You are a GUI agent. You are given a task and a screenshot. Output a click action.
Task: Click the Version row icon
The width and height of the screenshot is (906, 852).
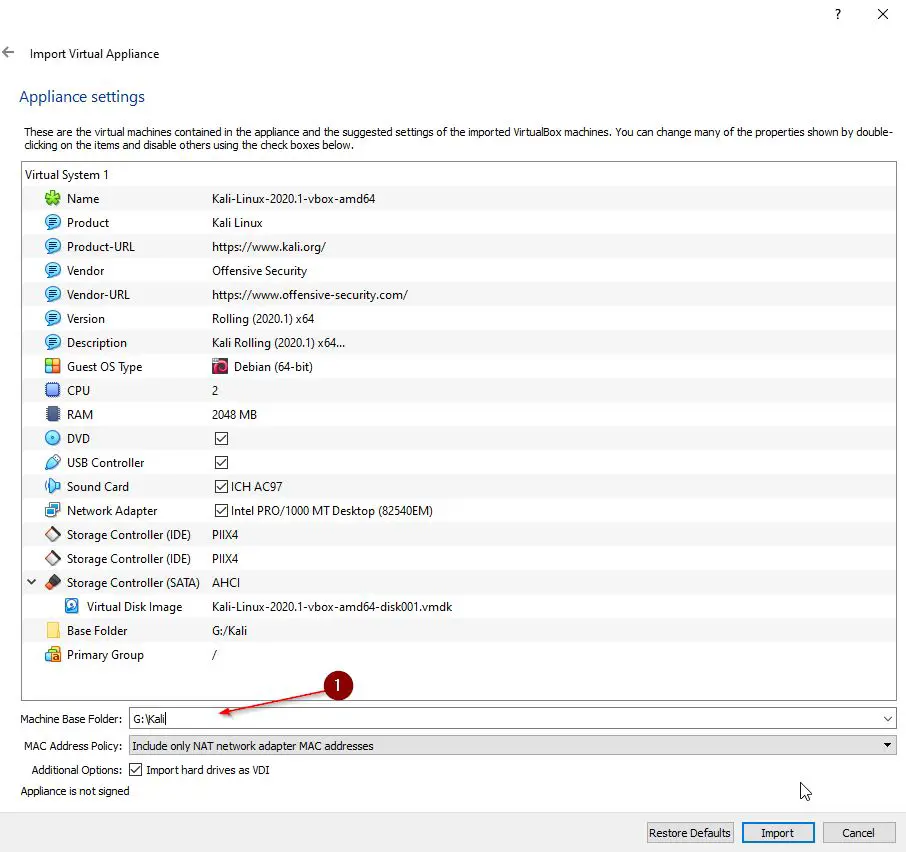tap(53, 318)
